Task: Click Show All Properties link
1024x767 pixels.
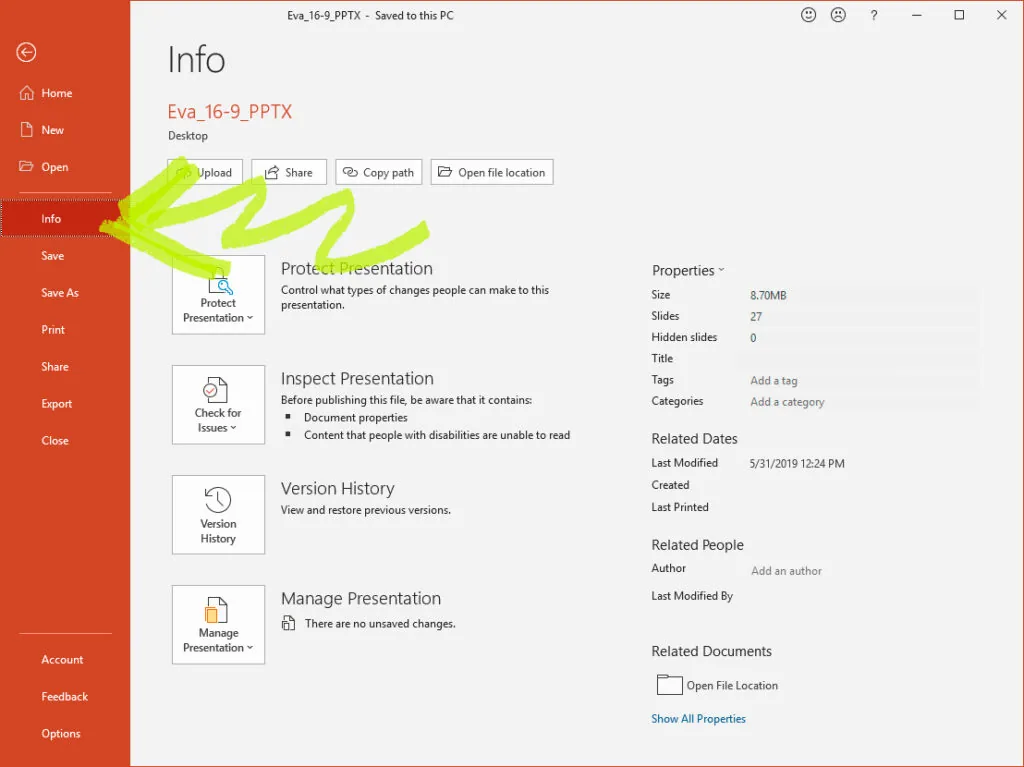Action: click(x=698, y=719)
